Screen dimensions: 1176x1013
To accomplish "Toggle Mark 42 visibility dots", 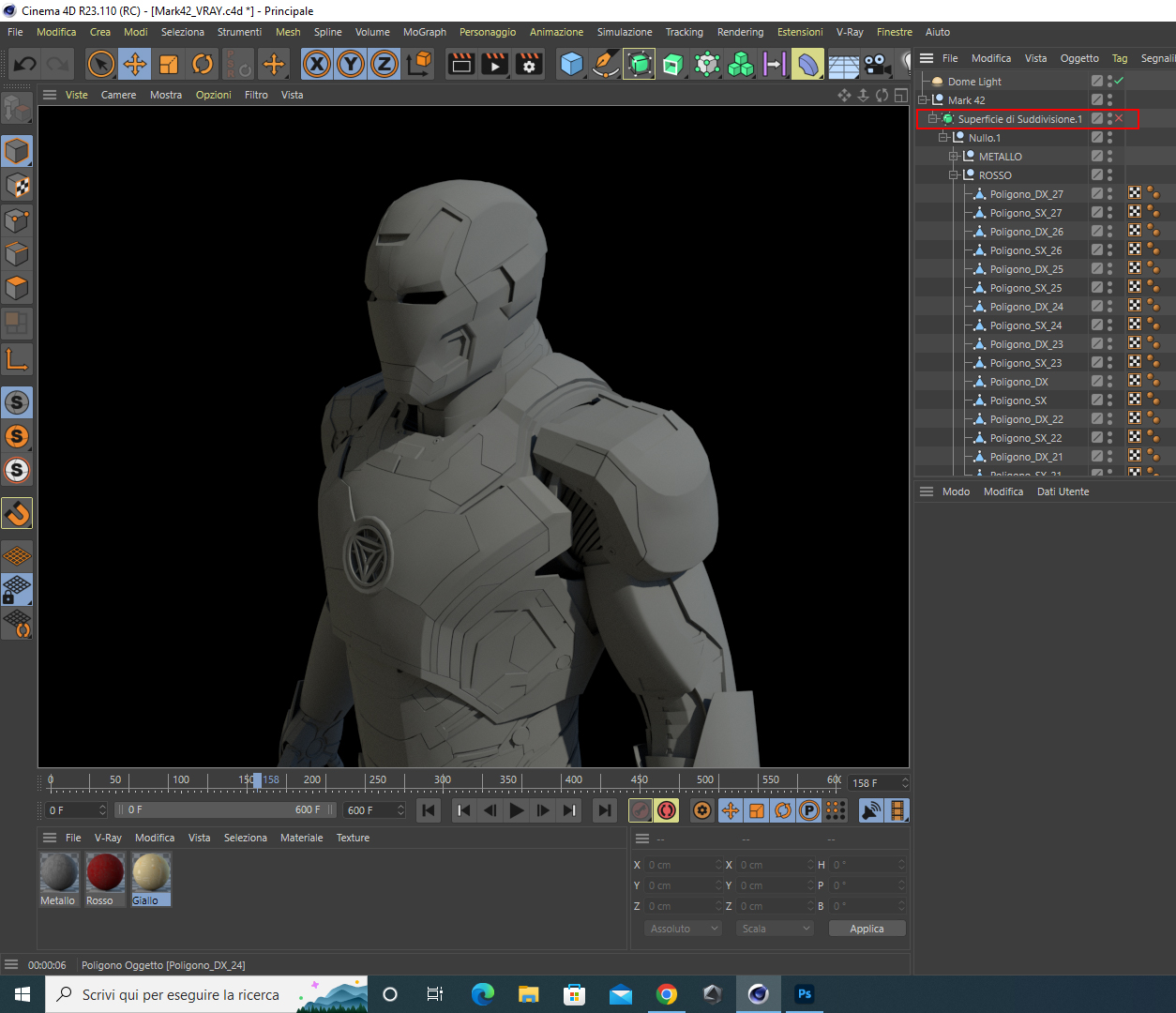I will point(1109,100).
